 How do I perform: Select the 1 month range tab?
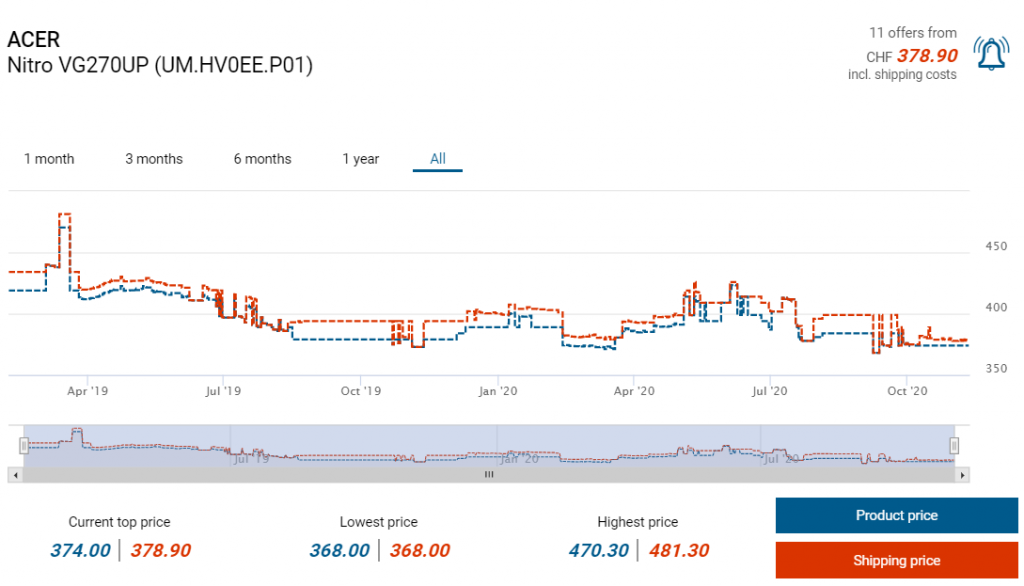(x=49, y=159)
